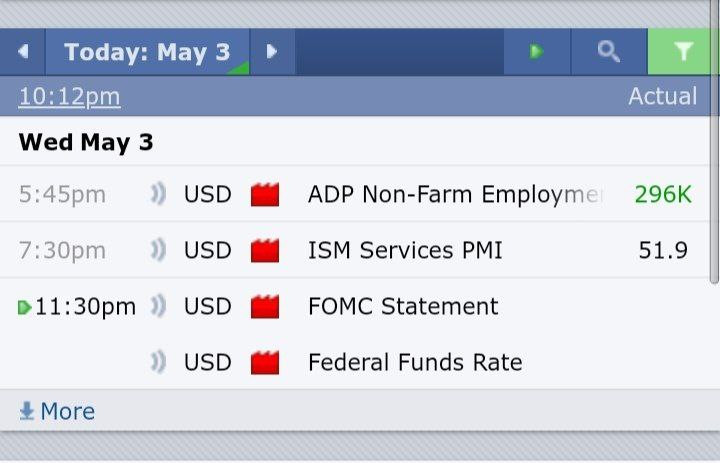Click the 10:12pm time zone link

point(69,96)
